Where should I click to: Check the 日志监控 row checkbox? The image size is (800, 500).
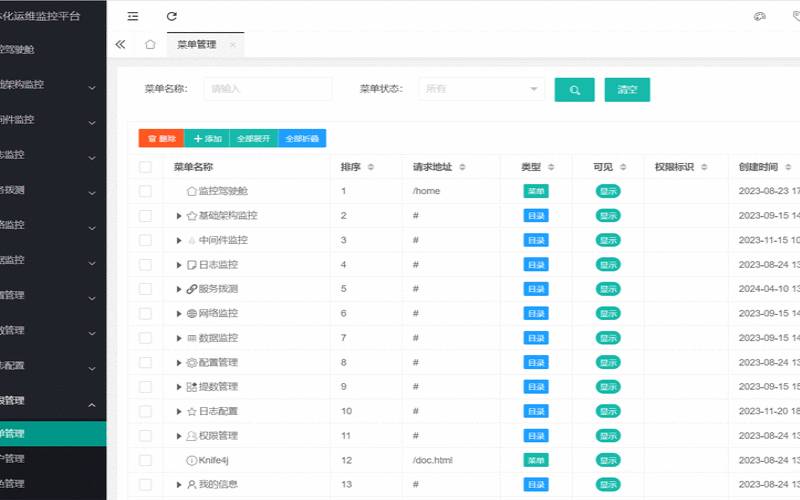coord(145,264)
